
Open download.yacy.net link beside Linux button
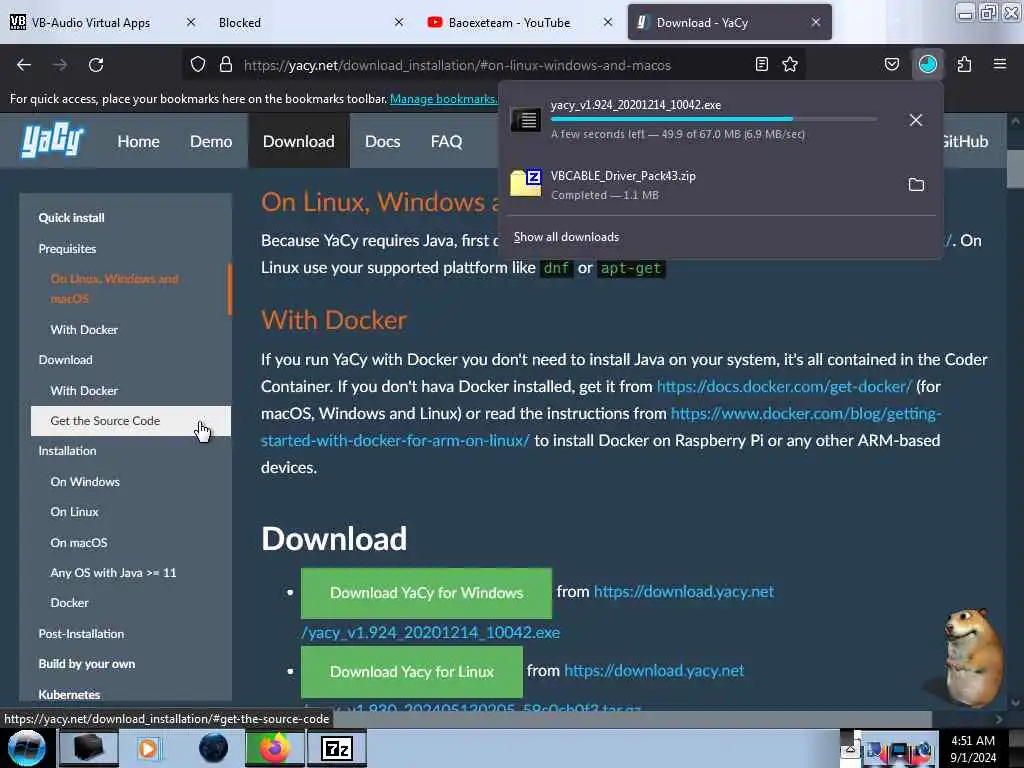654,671
